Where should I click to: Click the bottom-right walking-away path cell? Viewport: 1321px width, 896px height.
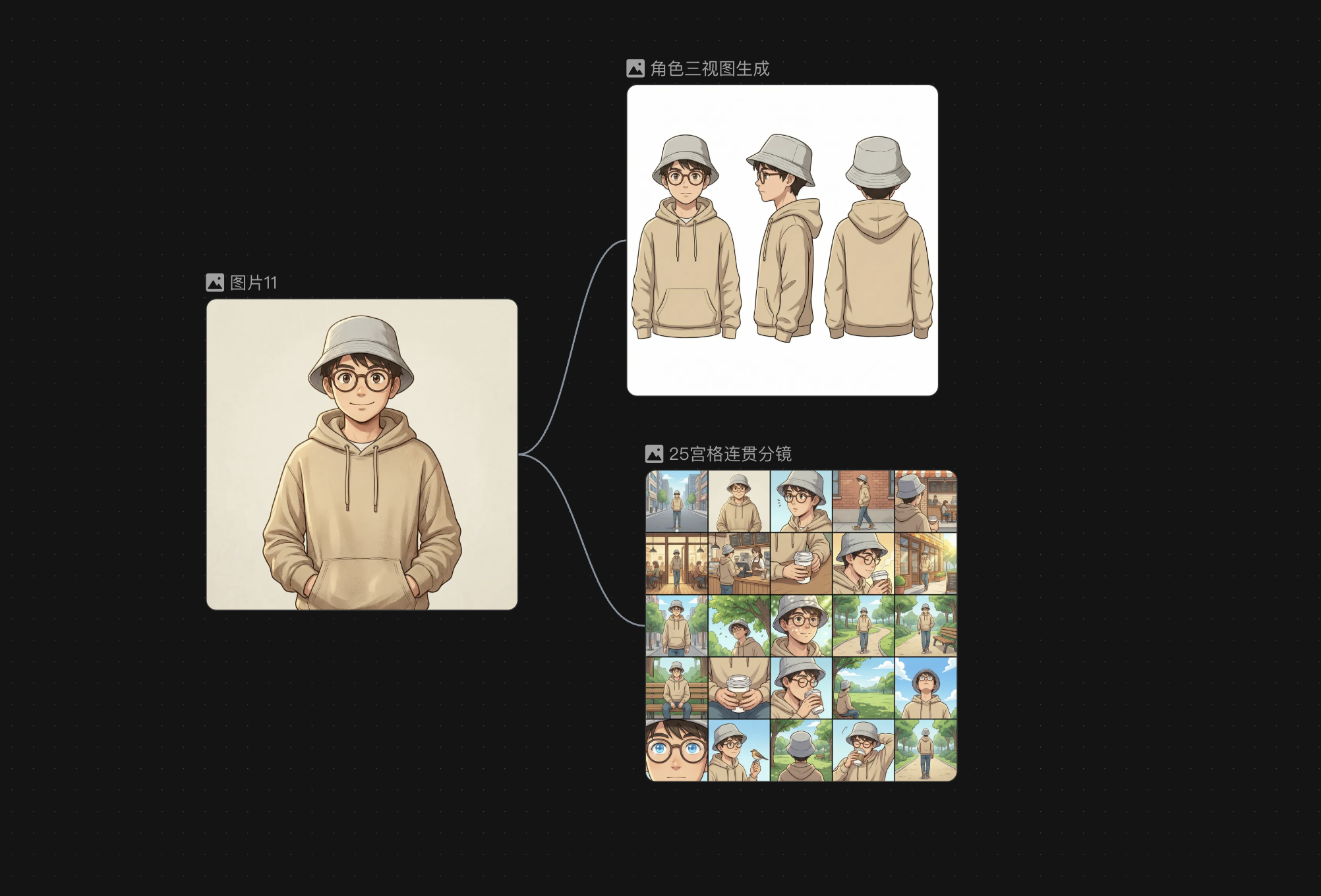coord(925,750)
